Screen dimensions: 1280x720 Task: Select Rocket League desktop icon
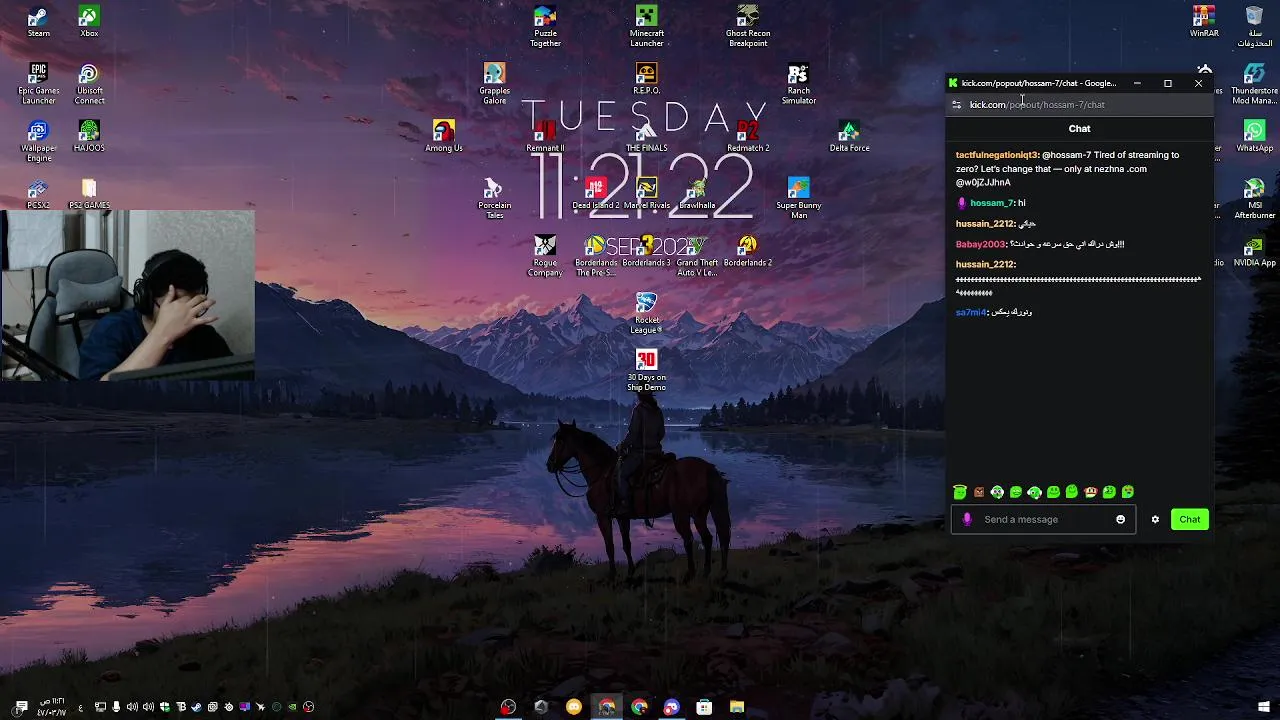(646, 314)
